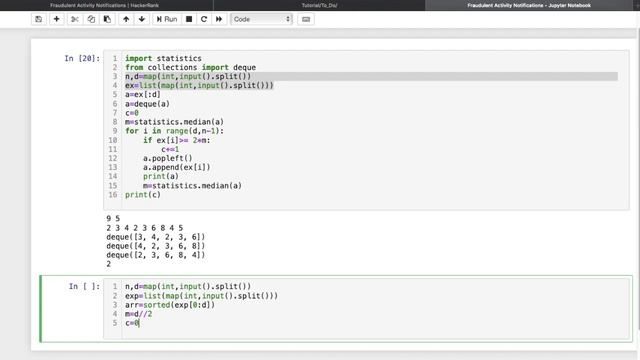The width and height of the screenshot is (640, 360).
Task: Click the 'if ex[i]>= 2*m:' line
Action: pyautogui.click(x=177, y=140)
